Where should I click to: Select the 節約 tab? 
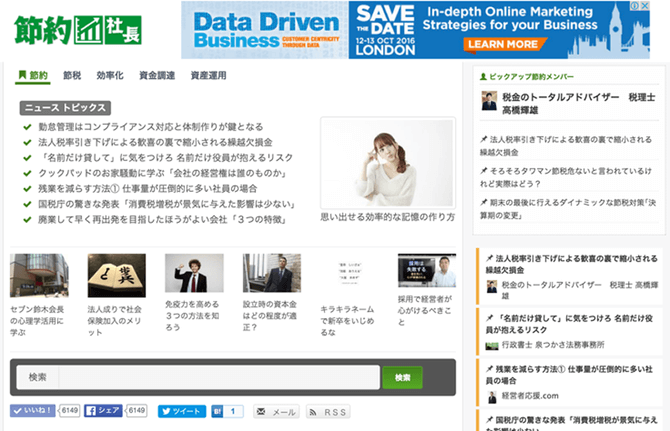33,75
